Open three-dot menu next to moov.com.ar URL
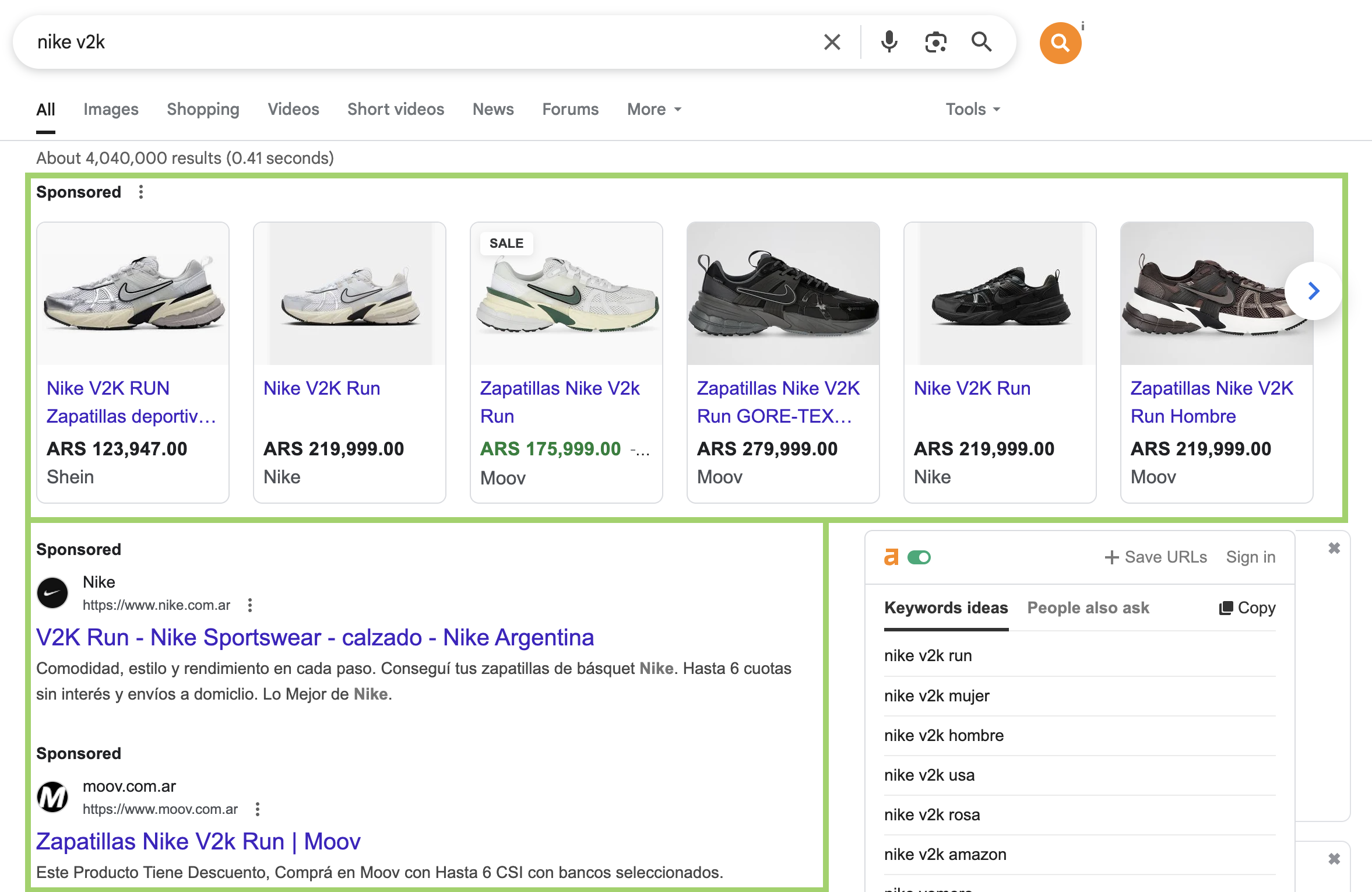 coord(258,809)
